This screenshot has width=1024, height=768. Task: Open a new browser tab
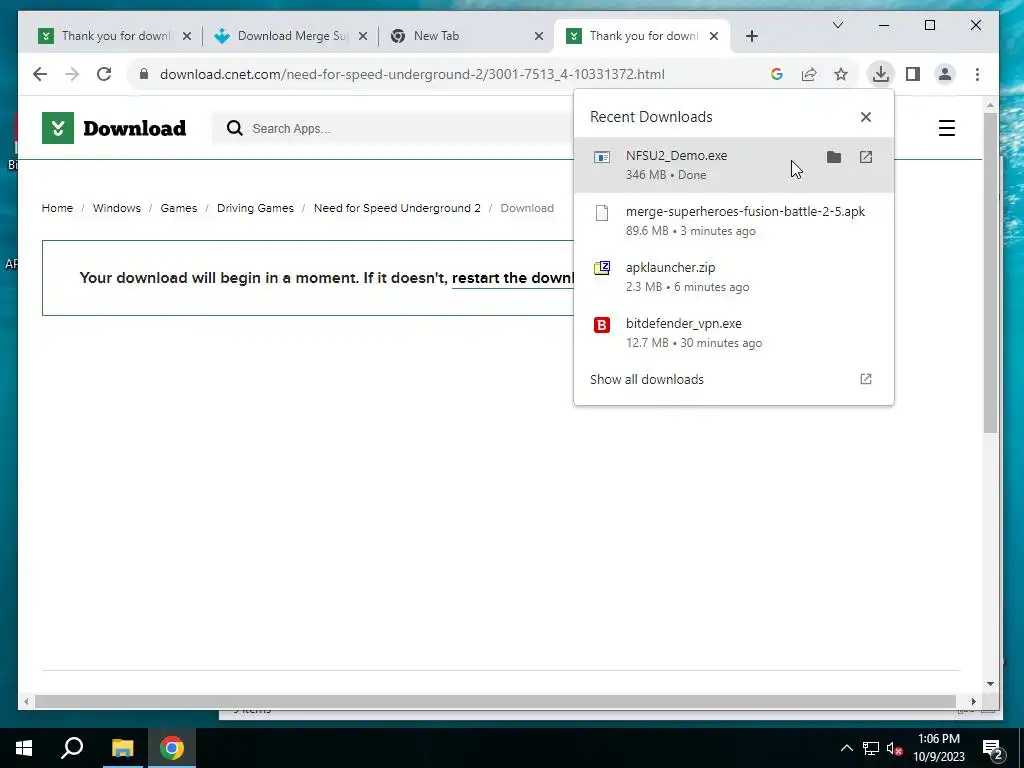[x=752, y=36]
